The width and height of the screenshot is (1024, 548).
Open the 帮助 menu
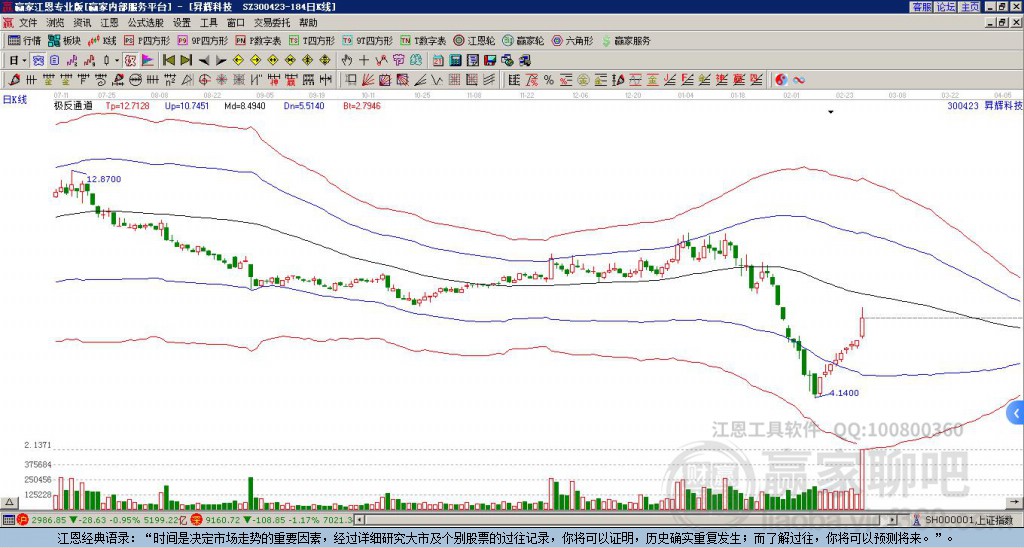coord(308,23)
